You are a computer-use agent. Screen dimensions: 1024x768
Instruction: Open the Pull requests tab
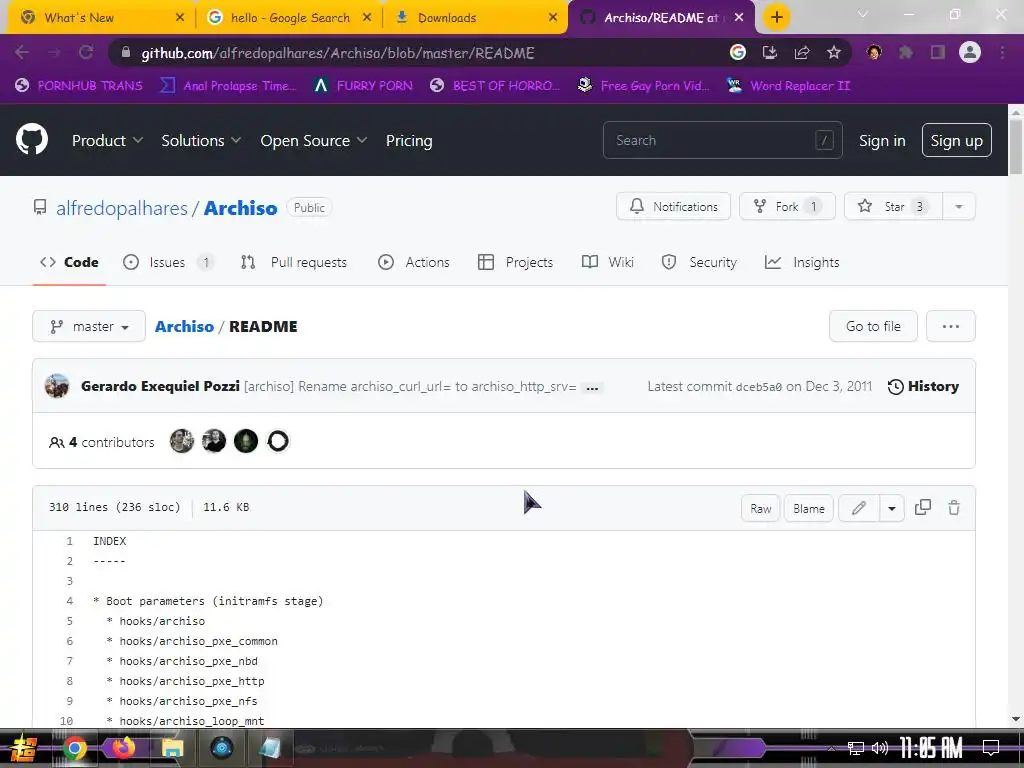click(294, 262)
